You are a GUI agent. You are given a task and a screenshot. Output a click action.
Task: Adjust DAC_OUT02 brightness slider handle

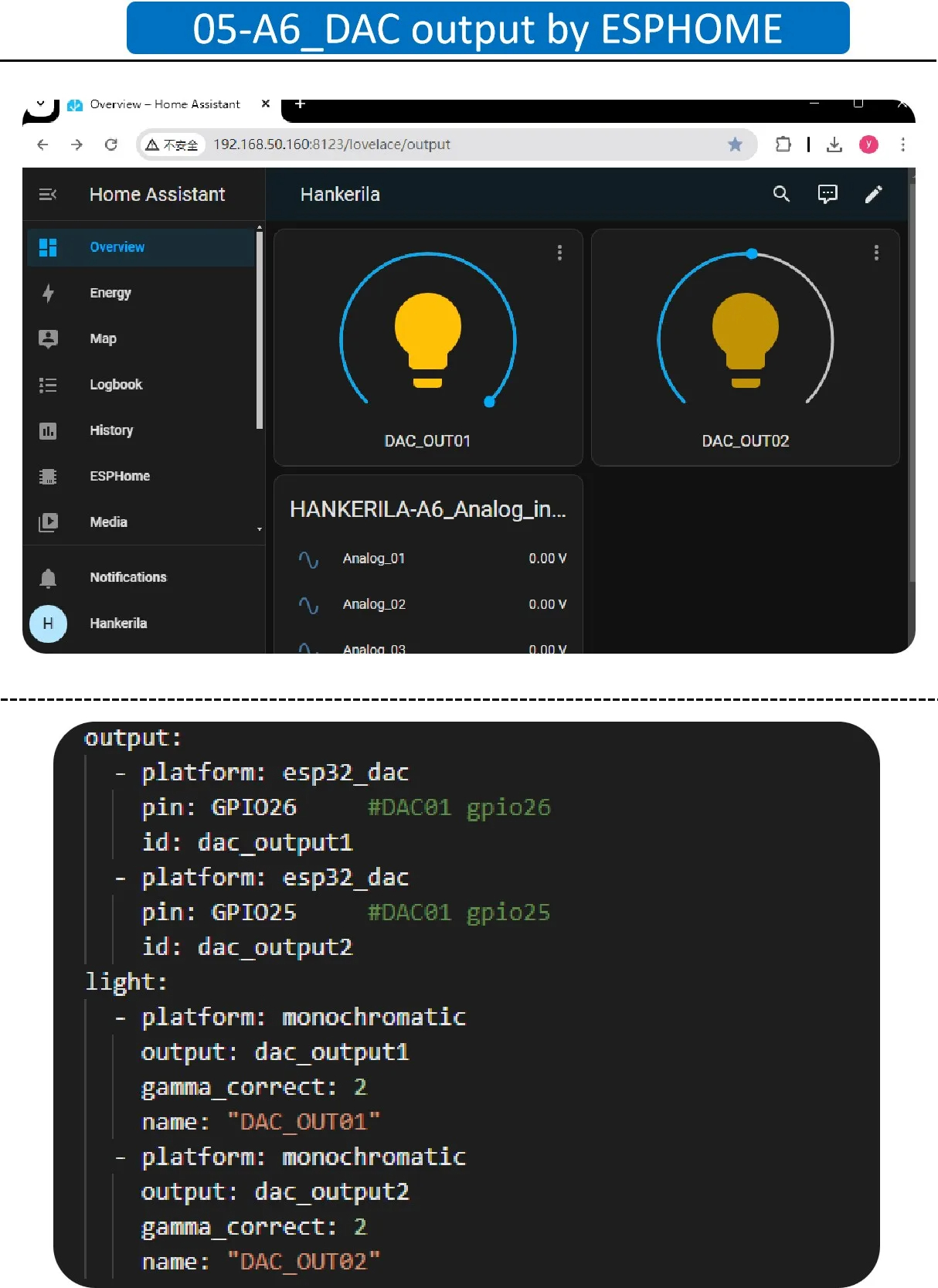pos(752,253)
